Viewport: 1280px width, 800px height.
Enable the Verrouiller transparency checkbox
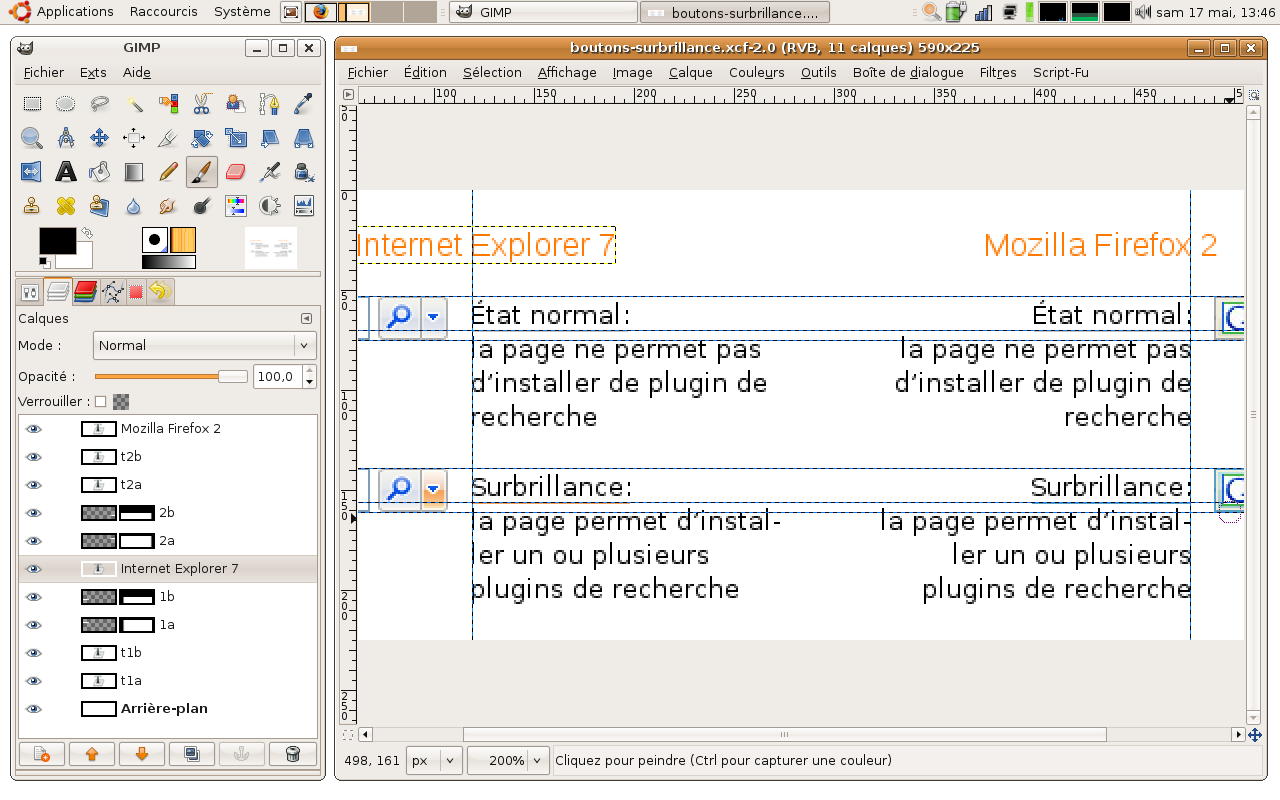[100, 401]
